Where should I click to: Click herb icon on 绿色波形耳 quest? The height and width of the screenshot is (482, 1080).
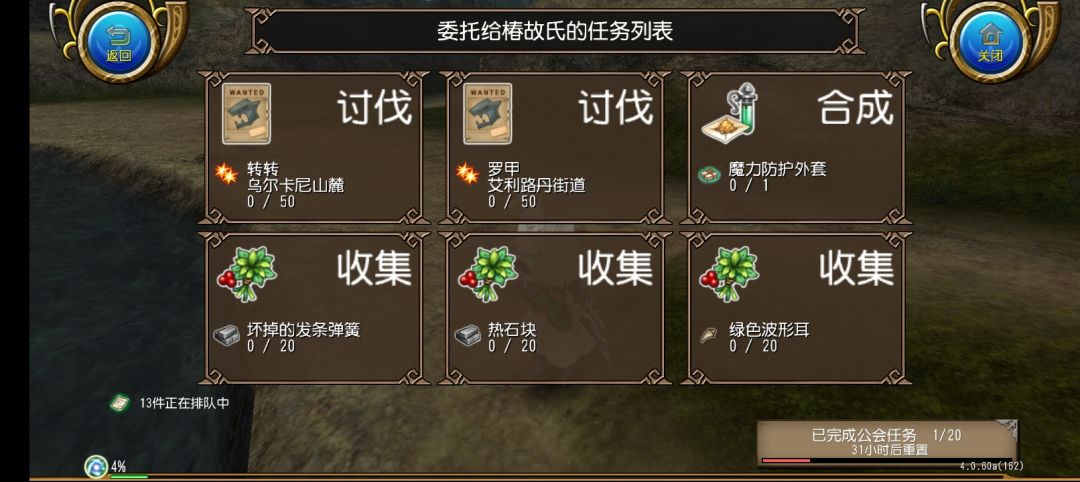click(x=729, y=274)
